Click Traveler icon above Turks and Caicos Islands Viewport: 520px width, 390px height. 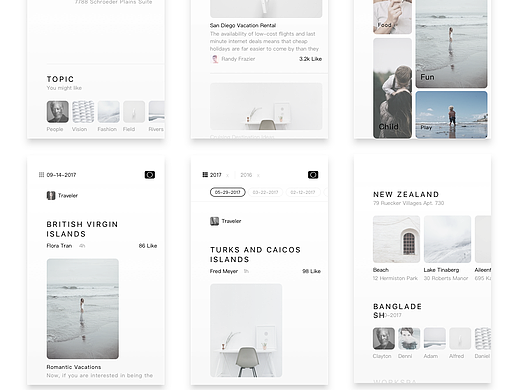tap(214, 221)
